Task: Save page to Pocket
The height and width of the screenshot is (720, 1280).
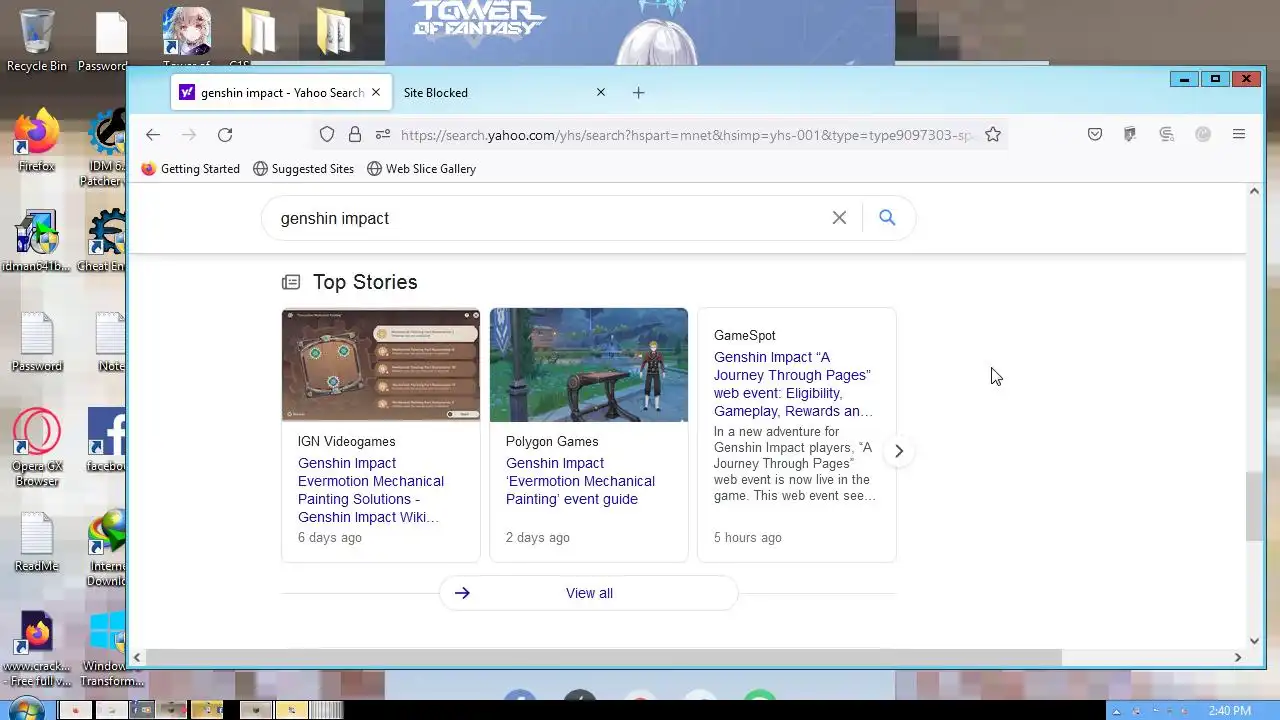Action: (1095, 134)
